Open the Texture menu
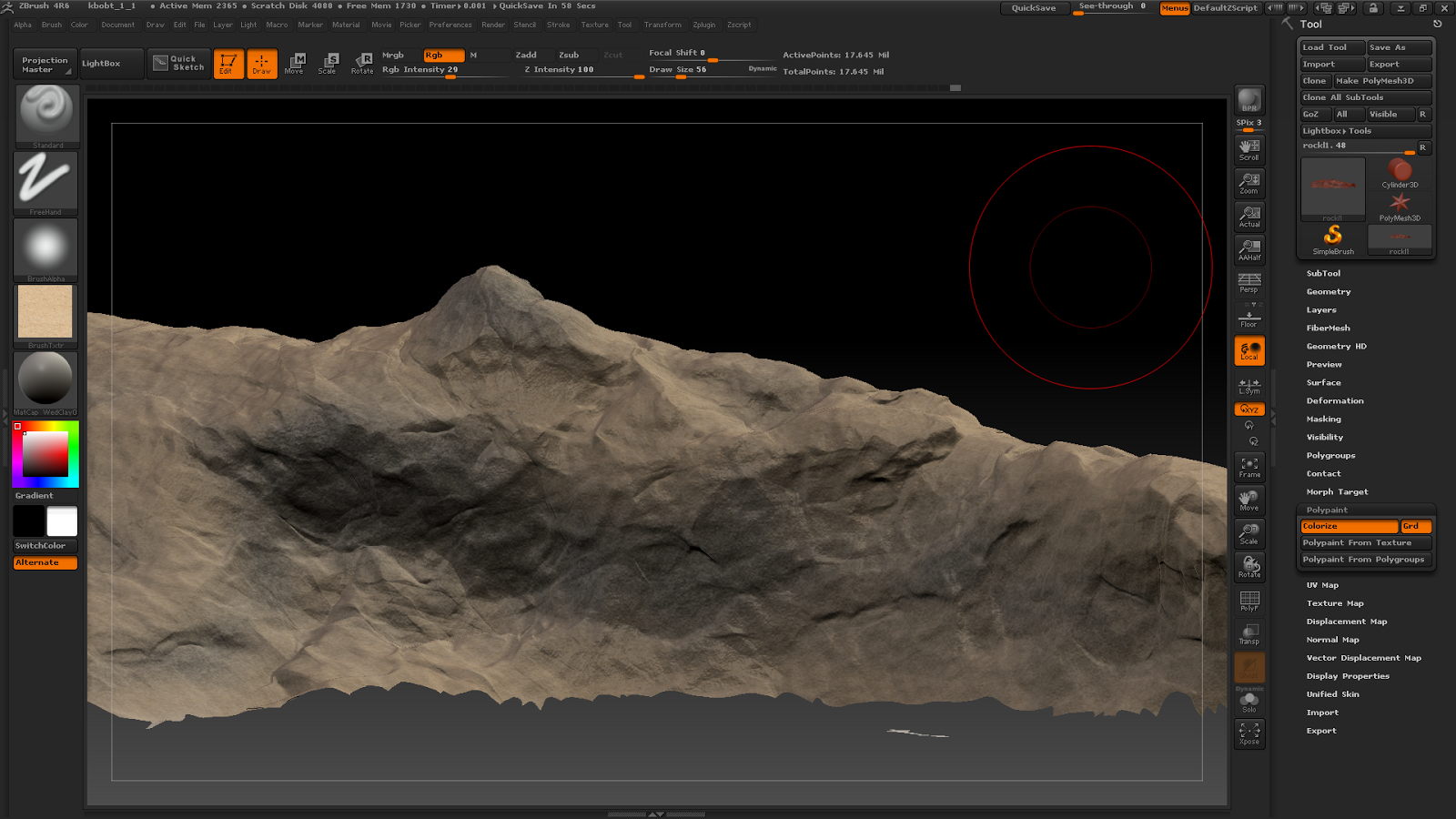This screenshot has height=819, width=1456. [x=594, y=25]
